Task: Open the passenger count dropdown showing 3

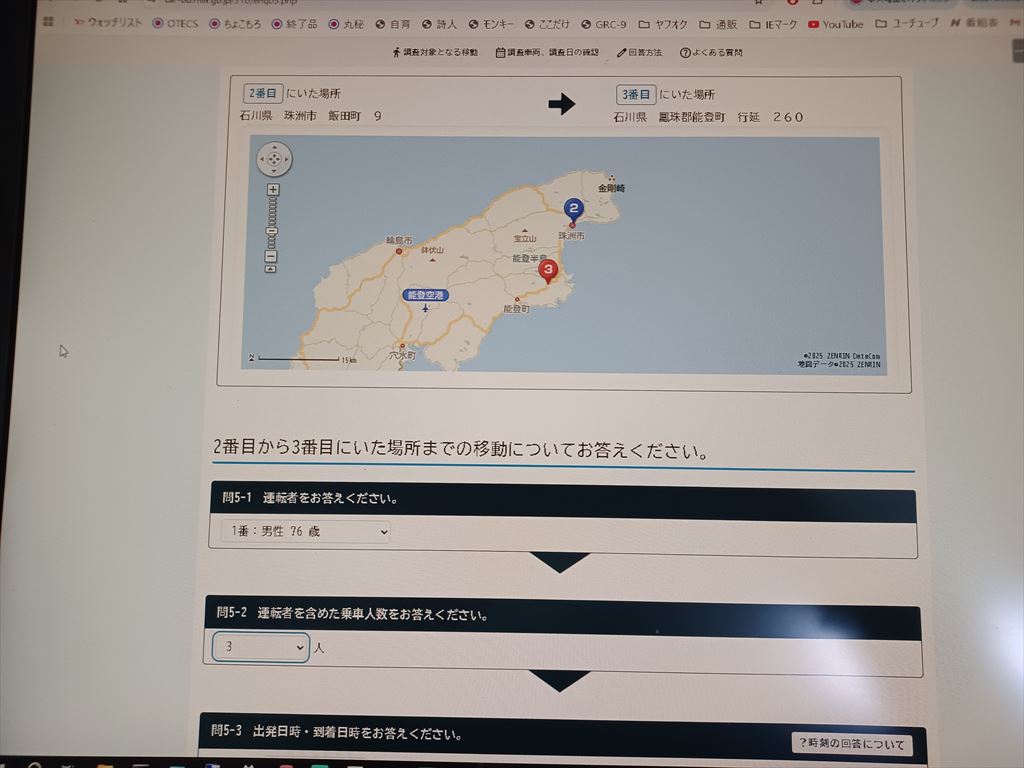Action: tap(261, 647)
